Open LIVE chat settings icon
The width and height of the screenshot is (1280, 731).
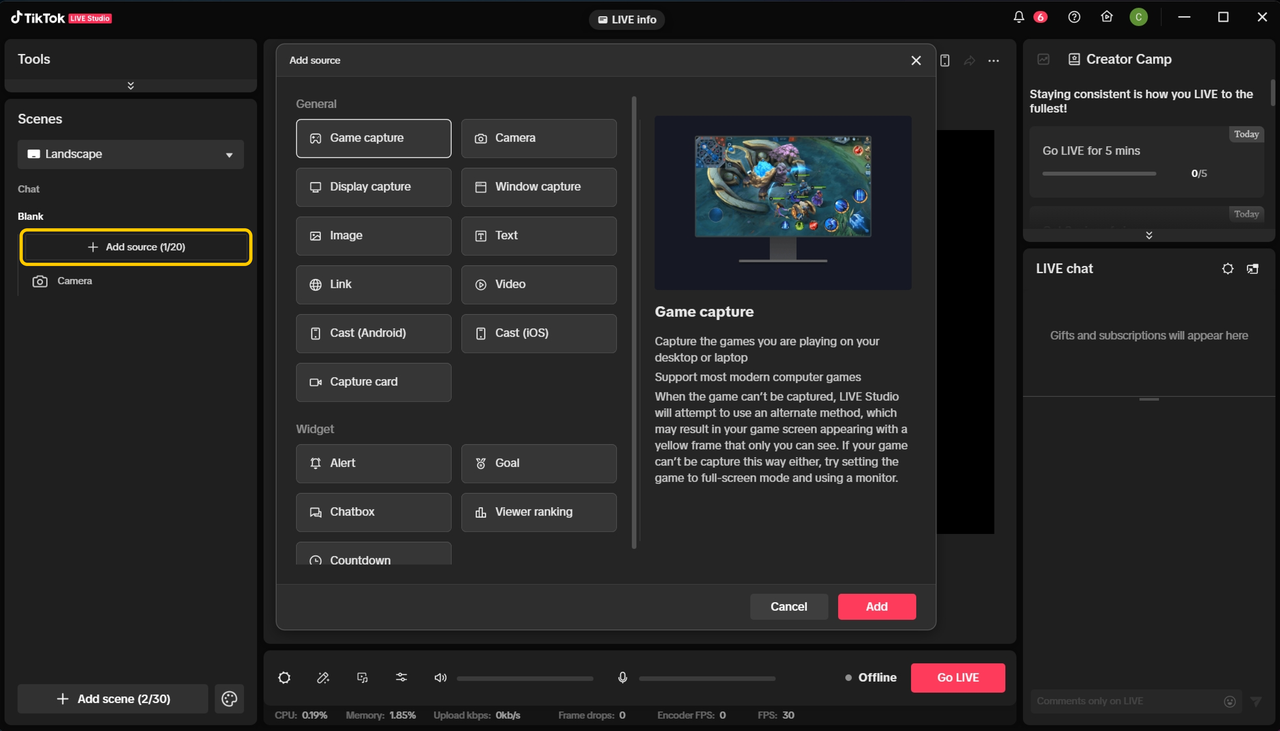(x=1228, y=269)
